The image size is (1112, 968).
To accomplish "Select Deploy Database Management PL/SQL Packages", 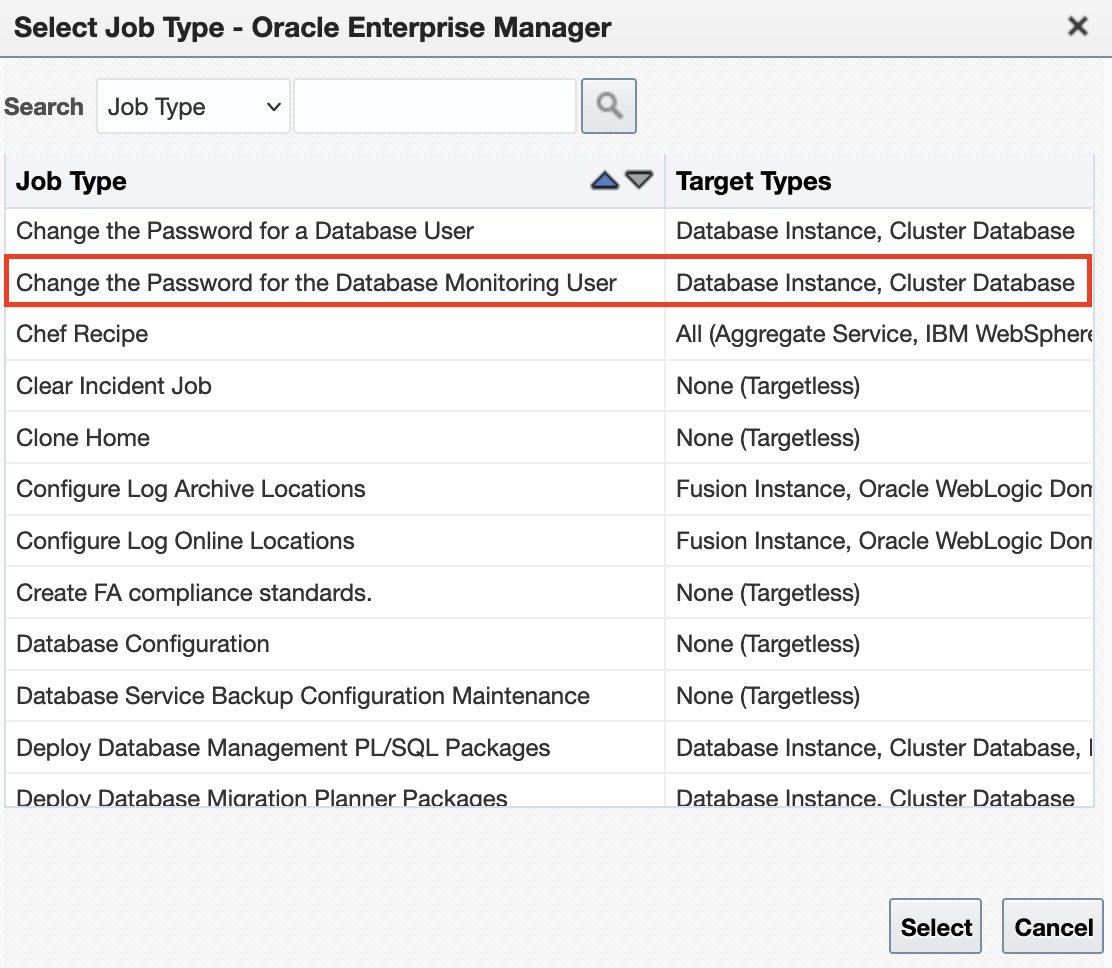I will [283, 748].
